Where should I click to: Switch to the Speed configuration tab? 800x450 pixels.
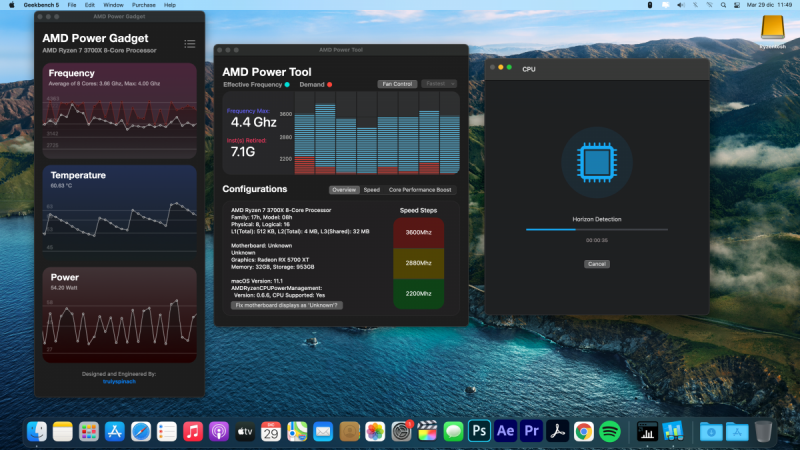[x=371, y=190]
